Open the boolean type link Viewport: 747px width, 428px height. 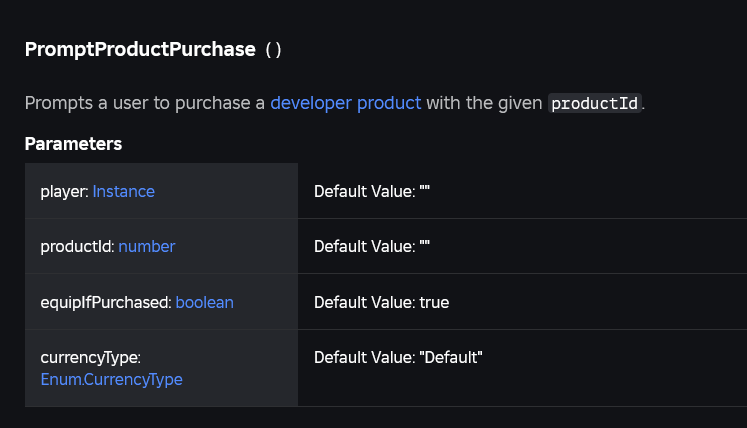pos(204,301)
